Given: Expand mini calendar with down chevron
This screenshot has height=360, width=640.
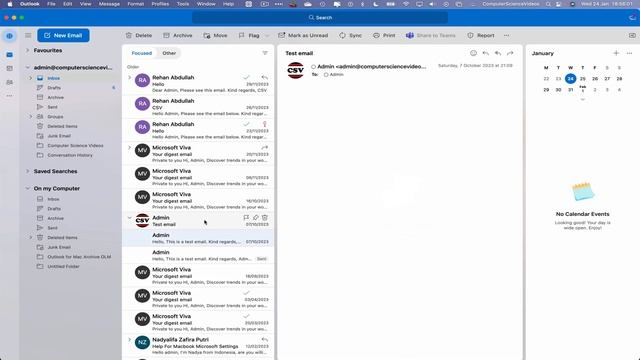Looking at the screenshot, I should coord(583,99).
